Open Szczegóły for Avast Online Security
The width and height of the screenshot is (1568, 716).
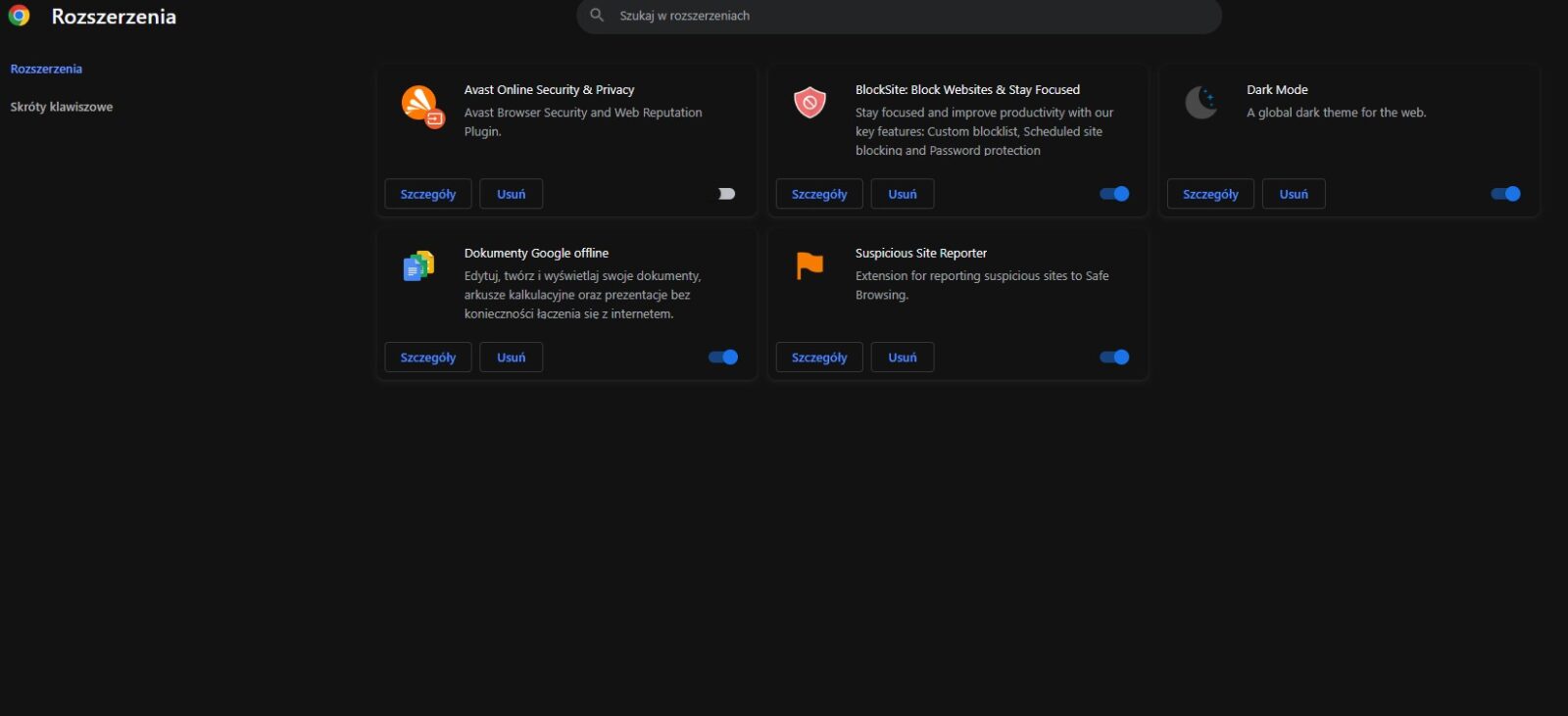tap(428, 194)
